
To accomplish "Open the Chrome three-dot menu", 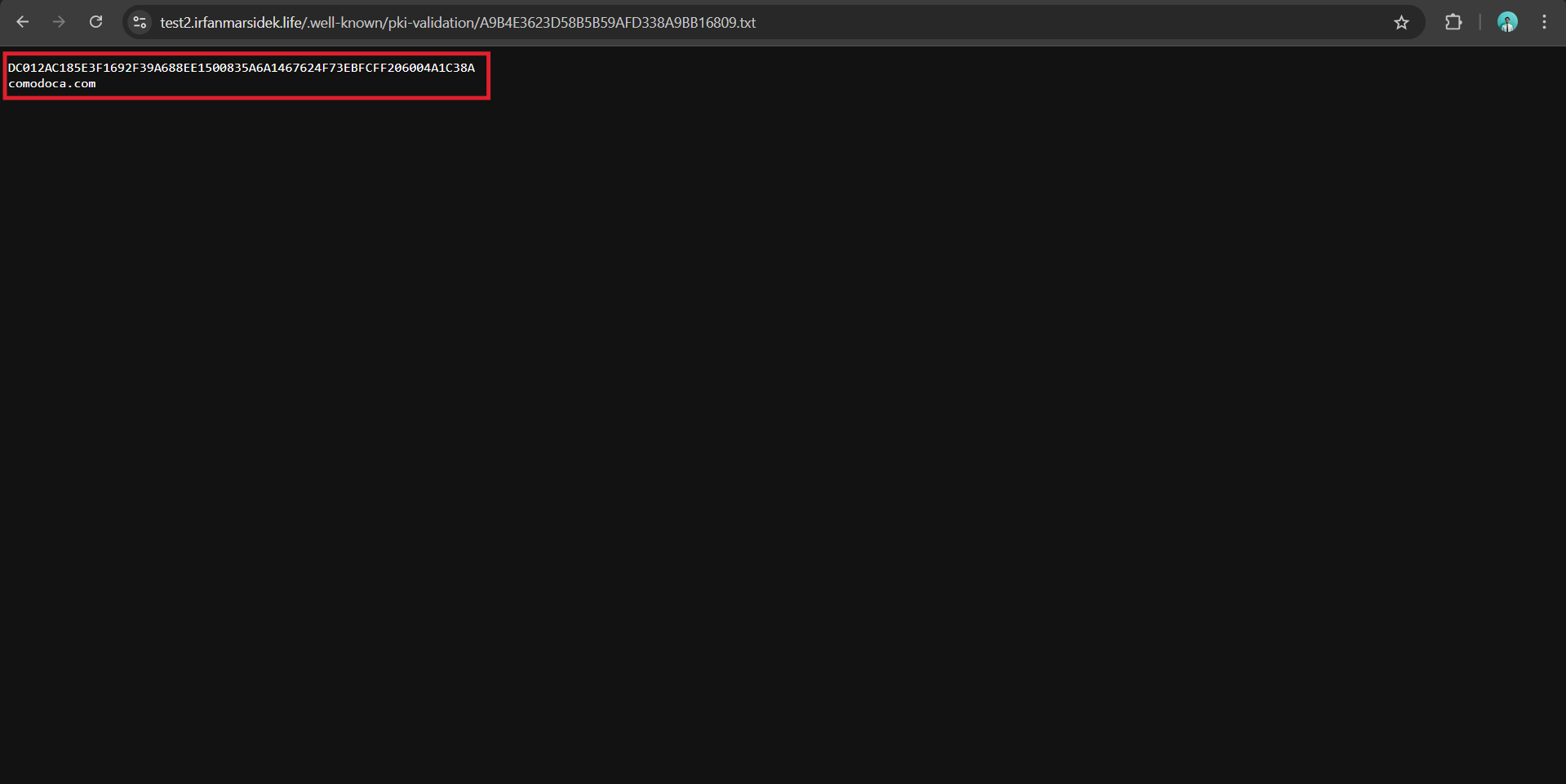I will pyautogui.click(x=1544, y=22).
